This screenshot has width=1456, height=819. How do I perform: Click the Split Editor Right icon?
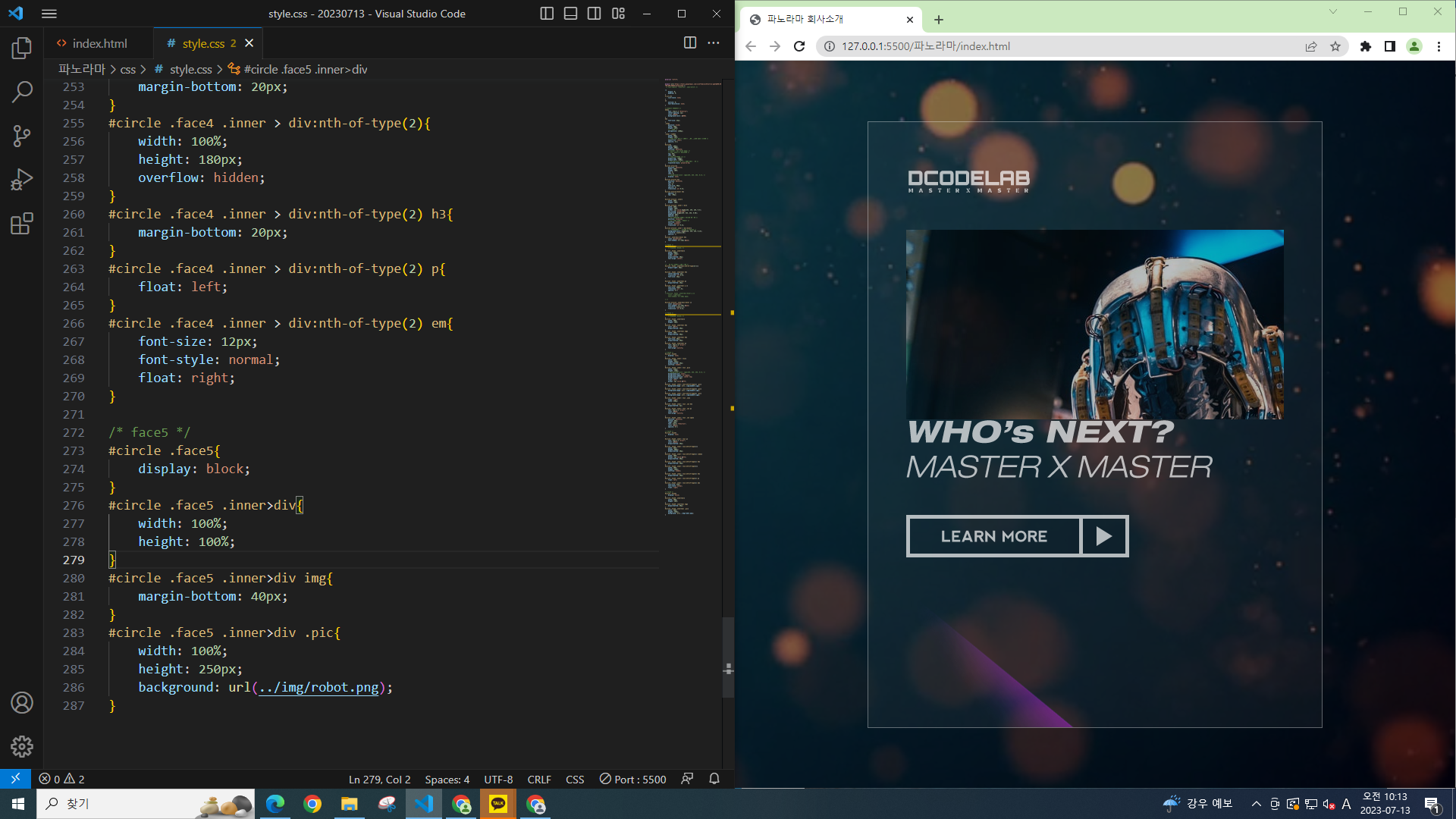(689, 43)
